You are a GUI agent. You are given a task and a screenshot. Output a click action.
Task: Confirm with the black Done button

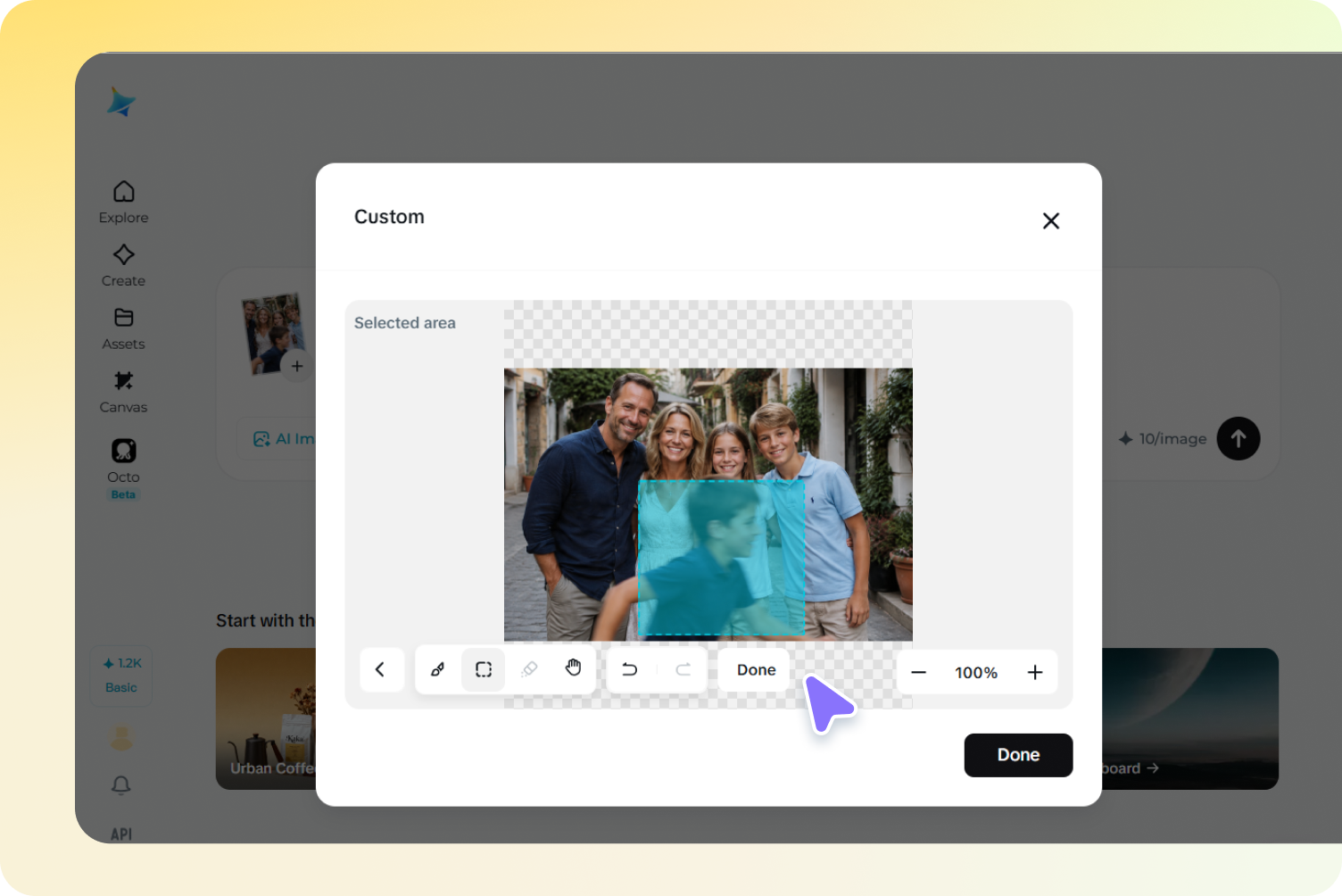(1018, 755)
